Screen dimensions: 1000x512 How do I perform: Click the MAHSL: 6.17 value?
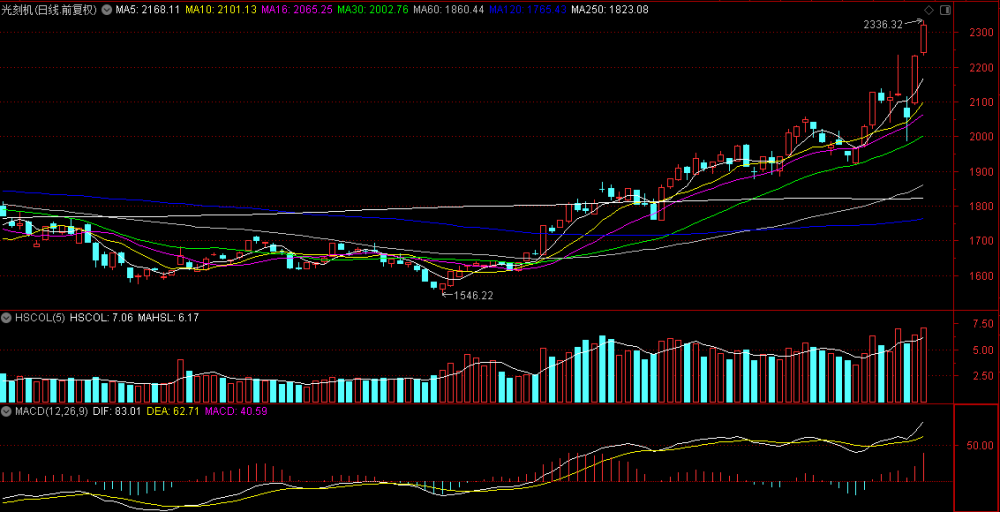pos(168,317)
